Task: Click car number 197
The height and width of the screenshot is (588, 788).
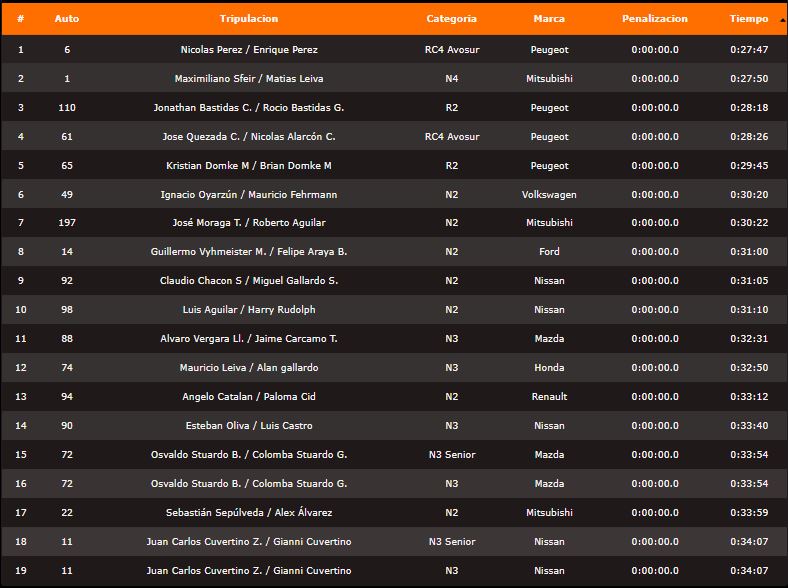Action: tap(67, 223)
